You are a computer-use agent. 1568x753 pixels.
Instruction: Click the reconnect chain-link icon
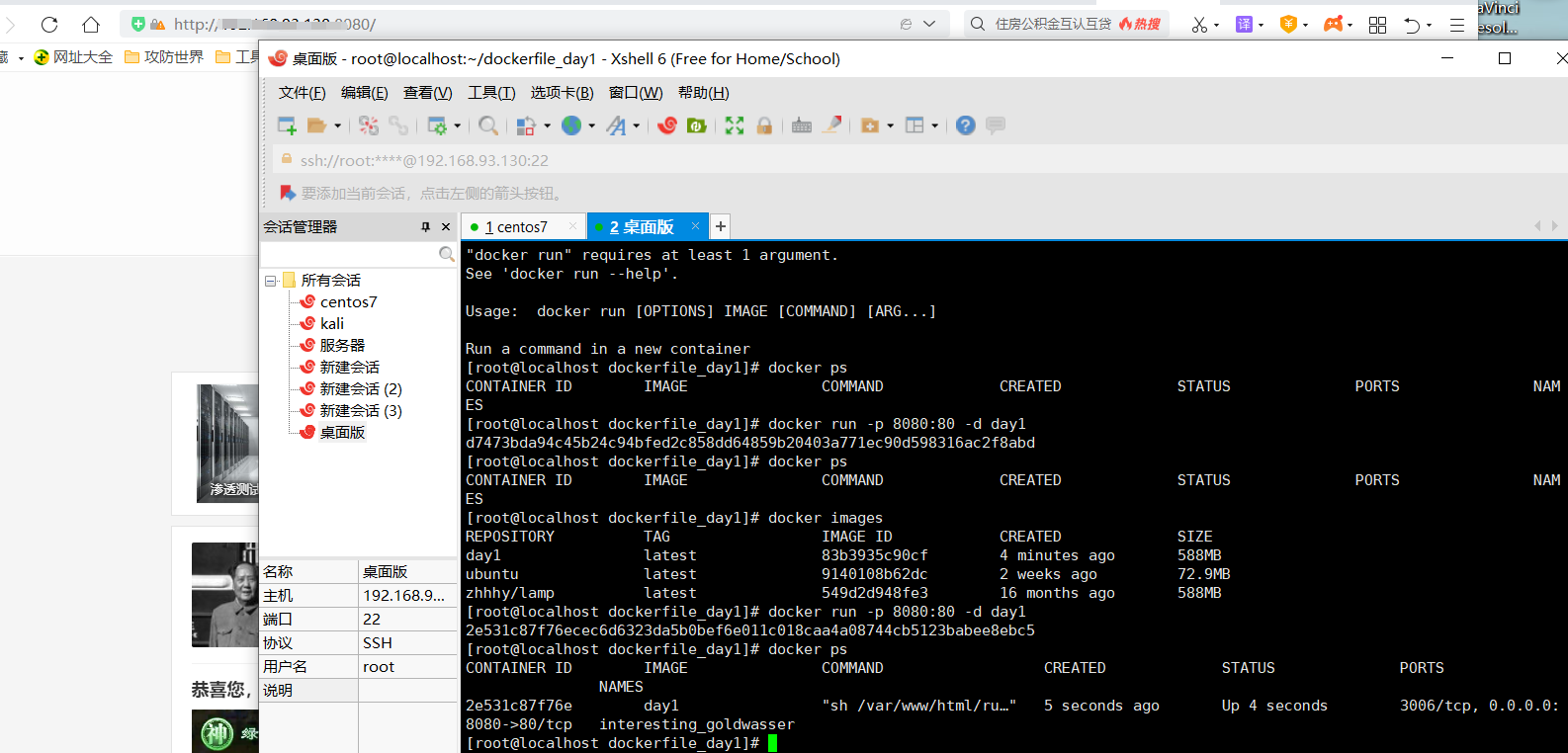click(398, 125)
